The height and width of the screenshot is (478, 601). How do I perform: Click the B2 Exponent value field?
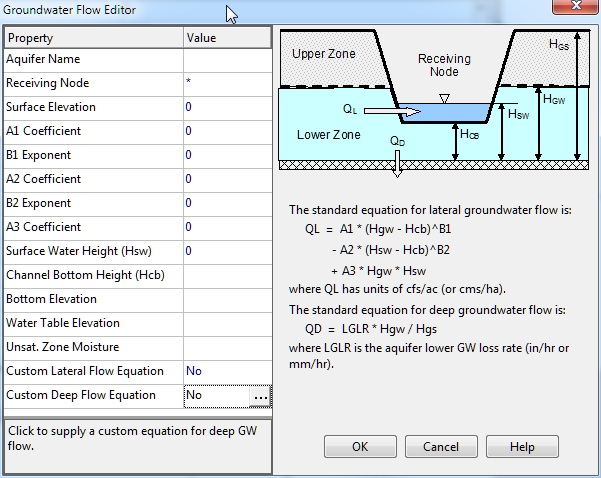(x=228, y=204)
